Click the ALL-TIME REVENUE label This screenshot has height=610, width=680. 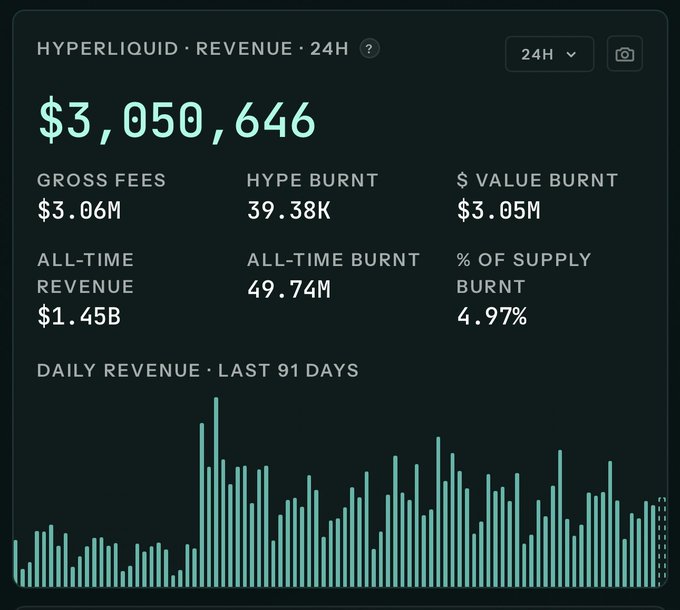[85, 273]
